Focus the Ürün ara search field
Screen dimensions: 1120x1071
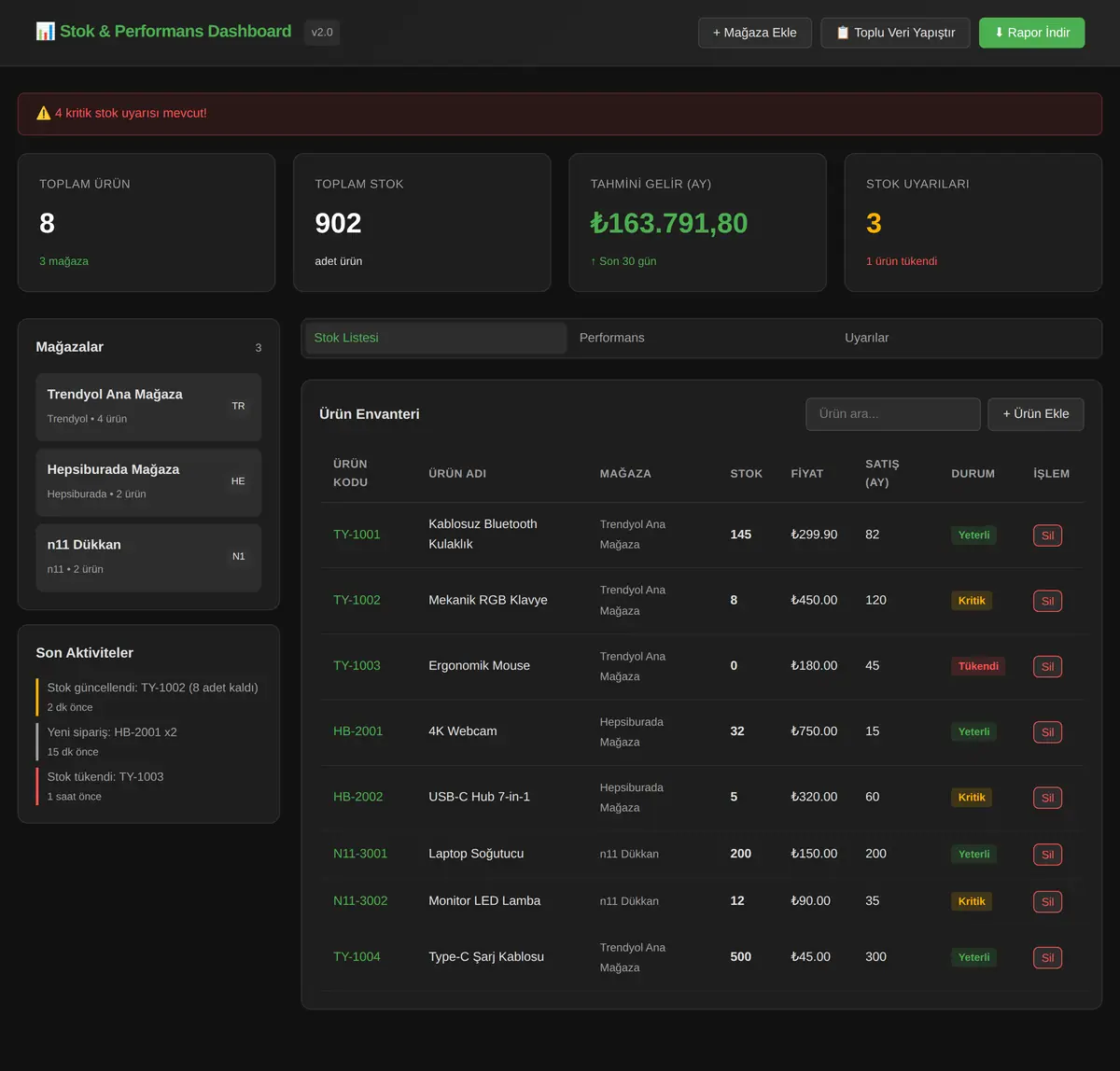click(x=893, y=414)
